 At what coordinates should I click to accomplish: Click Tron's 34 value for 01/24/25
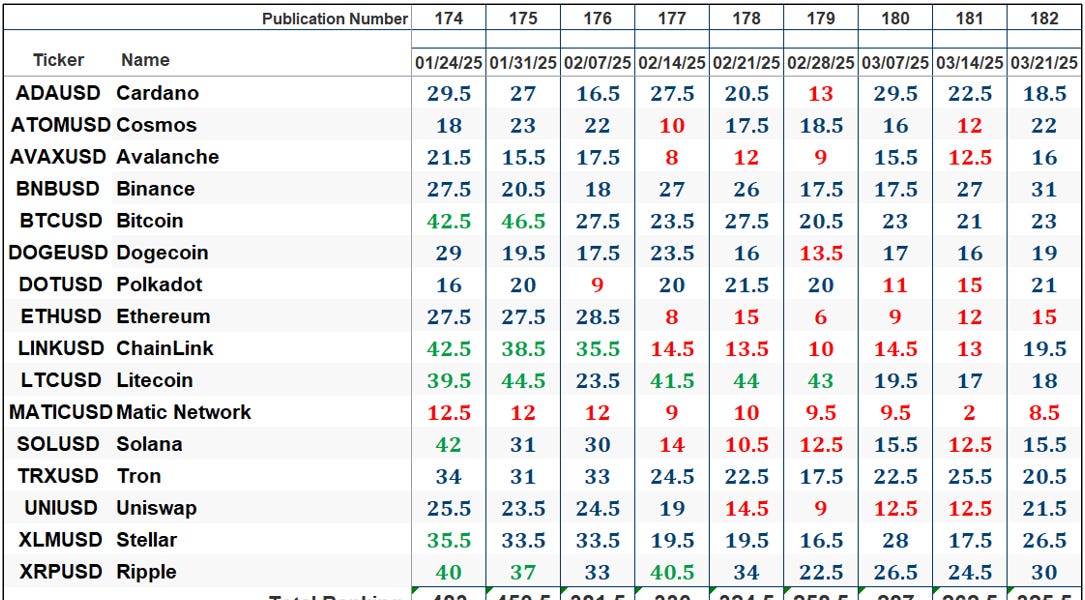[448, 476]
